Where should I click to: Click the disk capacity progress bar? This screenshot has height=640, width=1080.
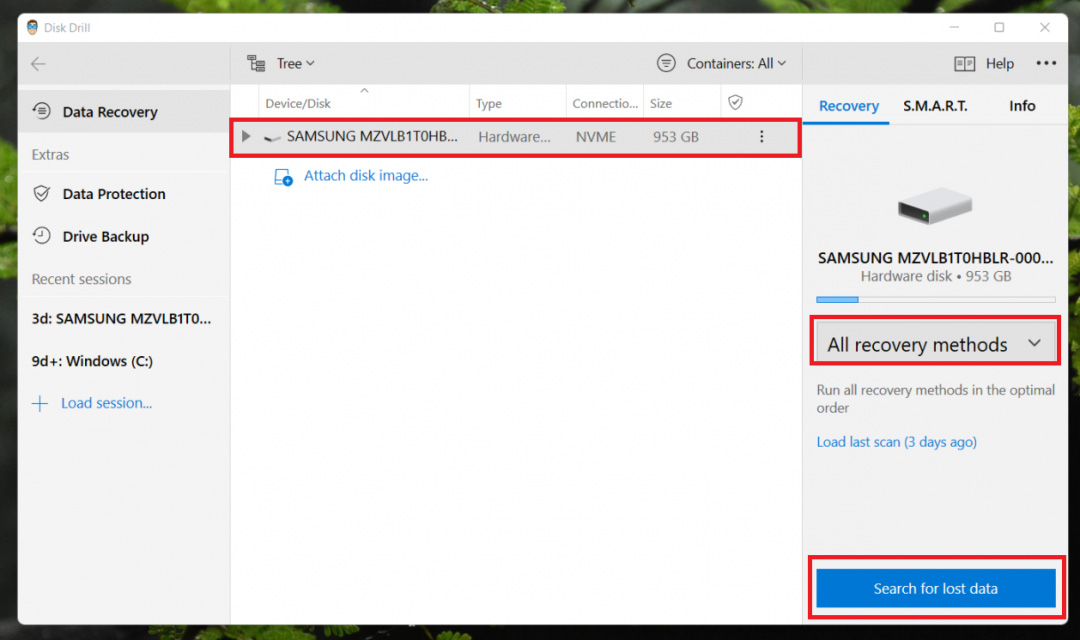click(934, 299)
